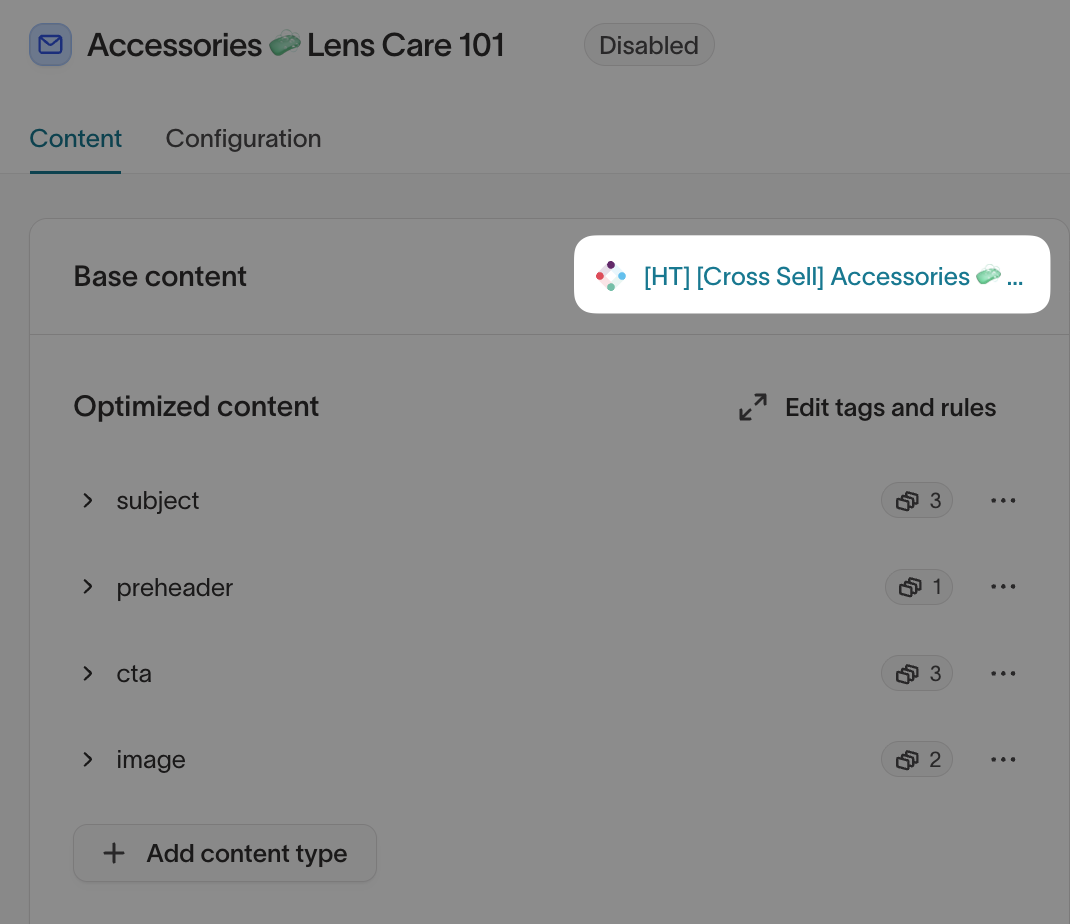Image resolution: width=1070 pixels, height=924 pixels.
Task: Click the email envelope icon beside title
Action: pos(50,45)
